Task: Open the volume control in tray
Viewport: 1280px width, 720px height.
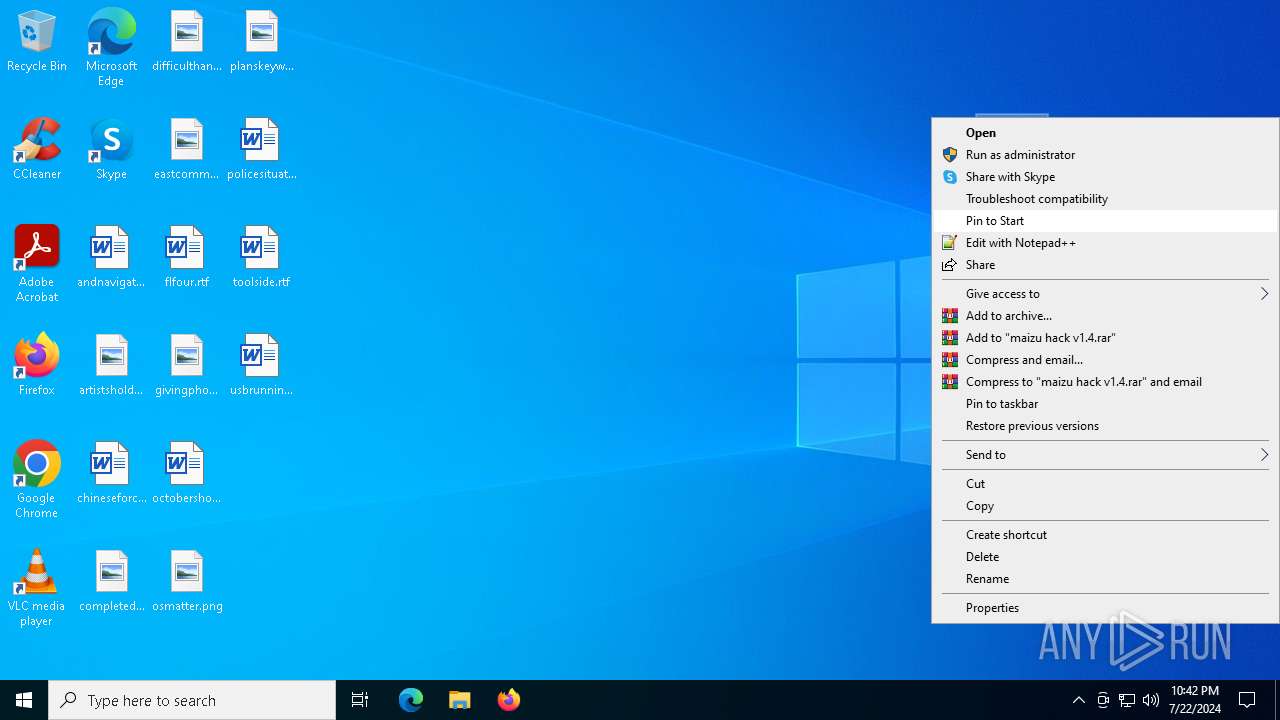Action: click(x=1151, y=700)
